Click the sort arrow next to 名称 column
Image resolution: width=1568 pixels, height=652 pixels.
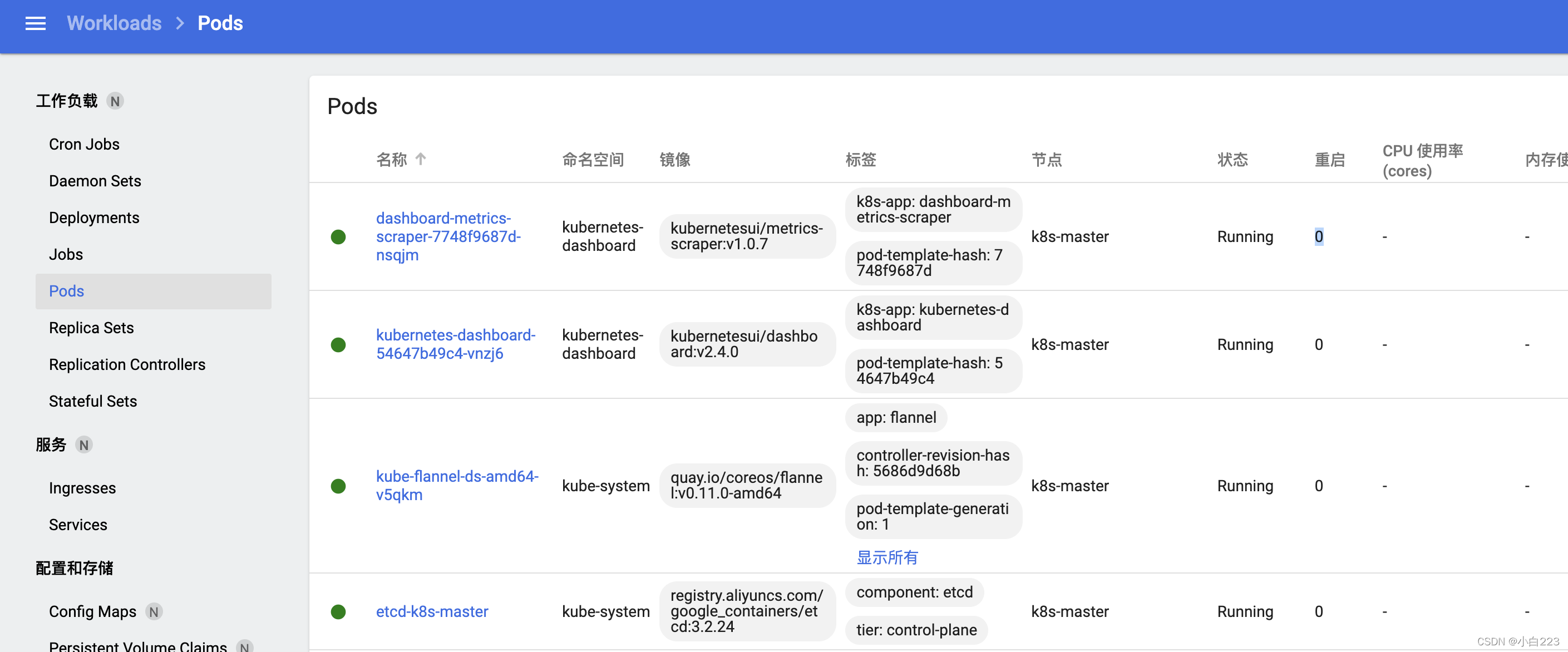421,159
